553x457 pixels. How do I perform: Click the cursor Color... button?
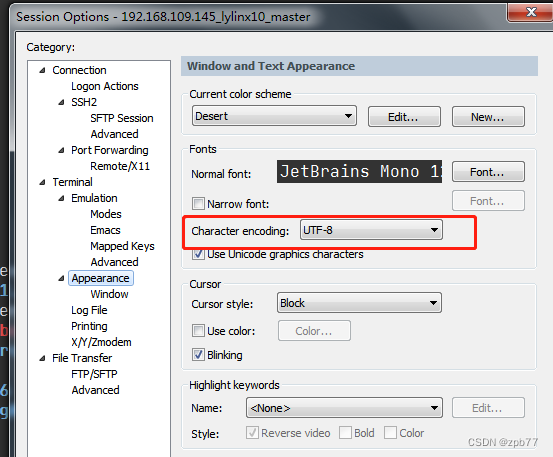pos(314,331)
